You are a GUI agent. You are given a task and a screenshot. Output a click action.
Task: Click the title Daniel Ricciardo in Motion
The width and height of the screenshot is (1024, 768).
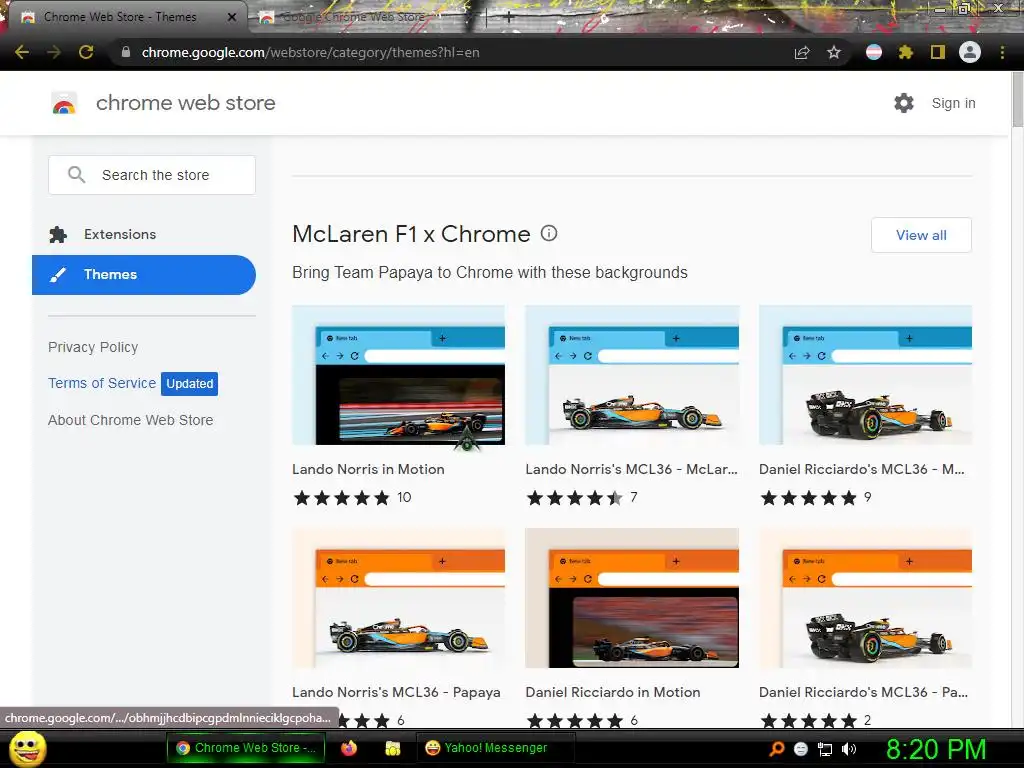[x=613, y=692]
